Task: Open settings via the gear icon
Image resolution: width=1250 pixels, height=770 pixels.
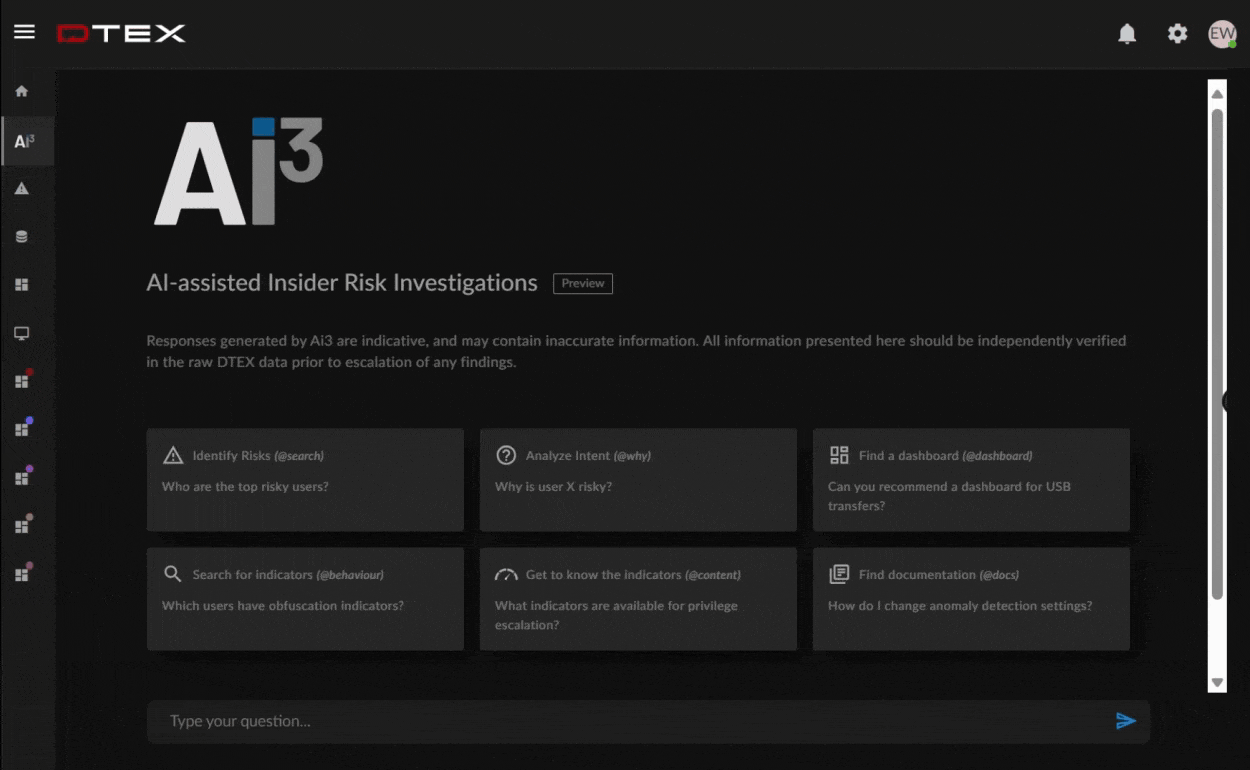Action: point(1177,34)
